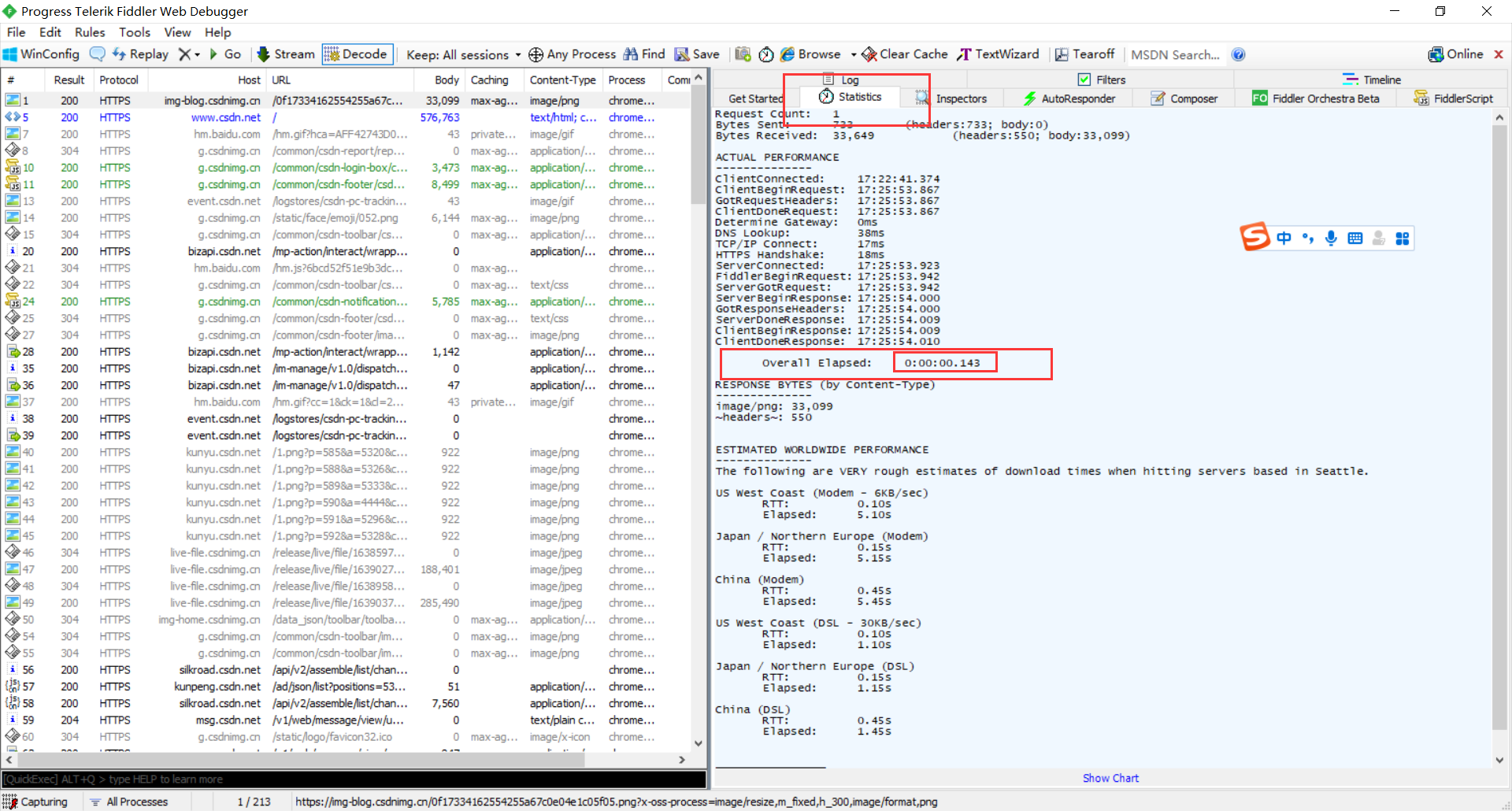This screenshot has height=811, width=1512.
Task: Switch to the Inspectors tab
Action: click(x=951, y=98)
